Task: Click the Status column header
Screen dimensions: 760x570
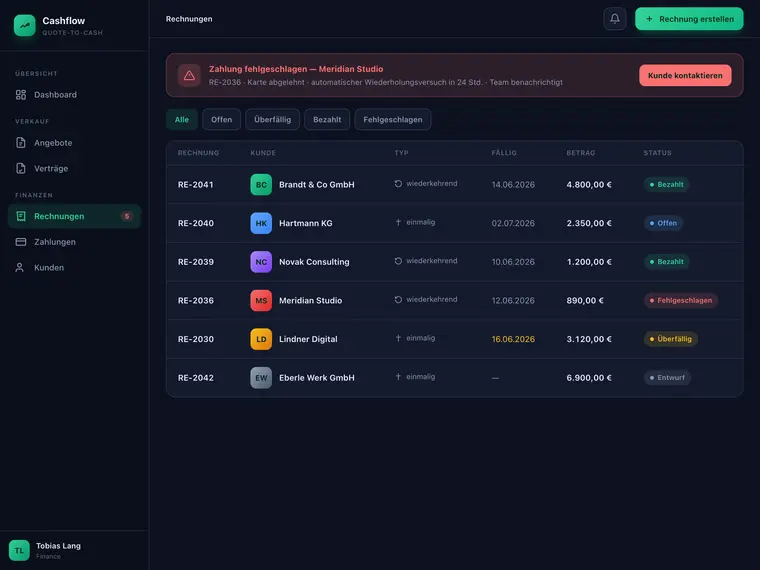Action: [657, 153]
